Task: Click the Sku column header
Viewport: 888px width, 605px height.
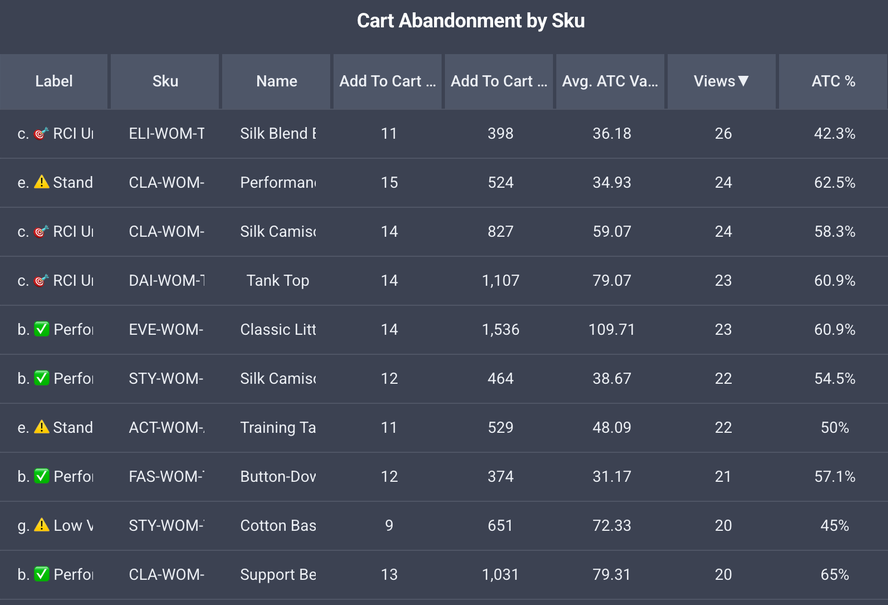Action: [x=165, y=82]
